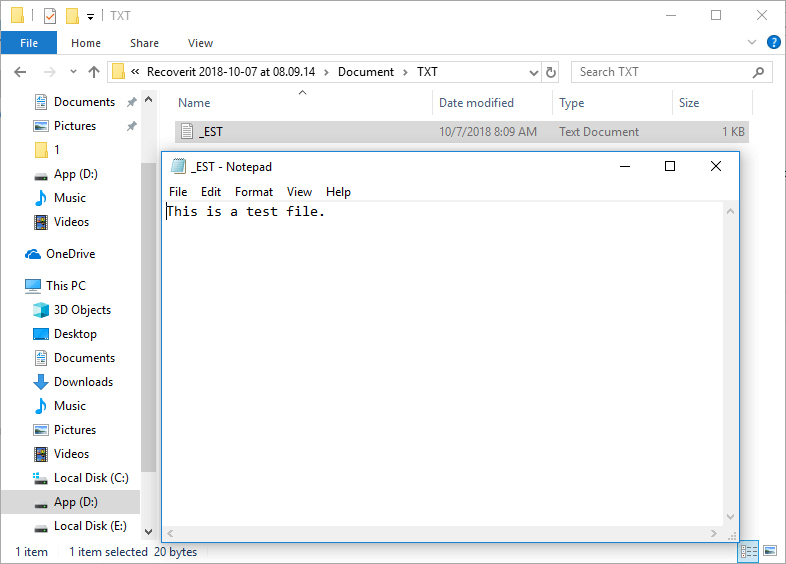Click the search magnifier icon
786x564 pixels.
point(758,72)
